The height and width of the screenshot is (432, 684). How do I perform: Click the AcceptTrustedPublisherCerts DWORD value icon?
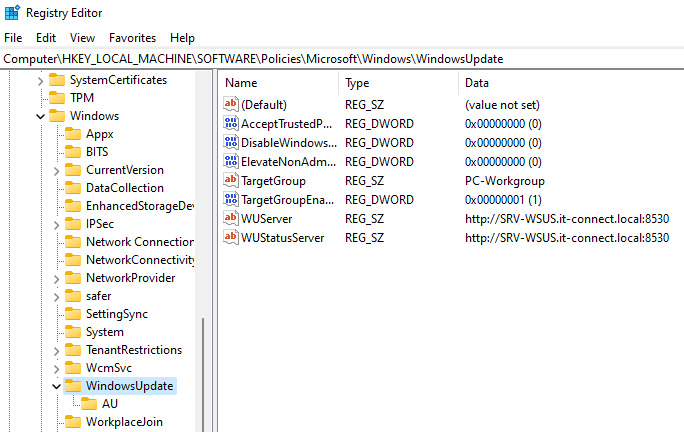(x=231, y=124)
